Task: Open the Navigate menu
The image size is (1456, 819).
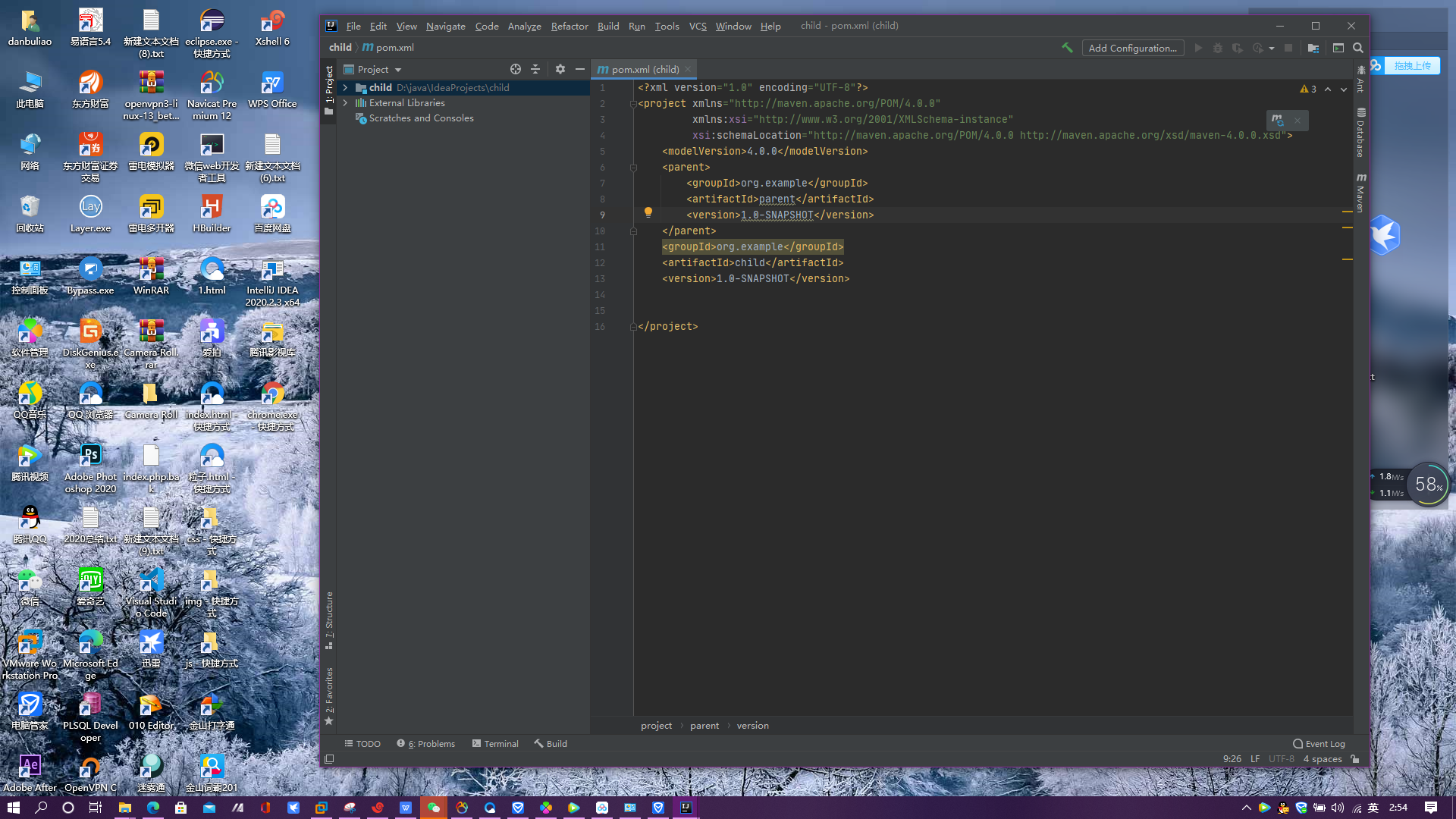Action: pos(446,26)
